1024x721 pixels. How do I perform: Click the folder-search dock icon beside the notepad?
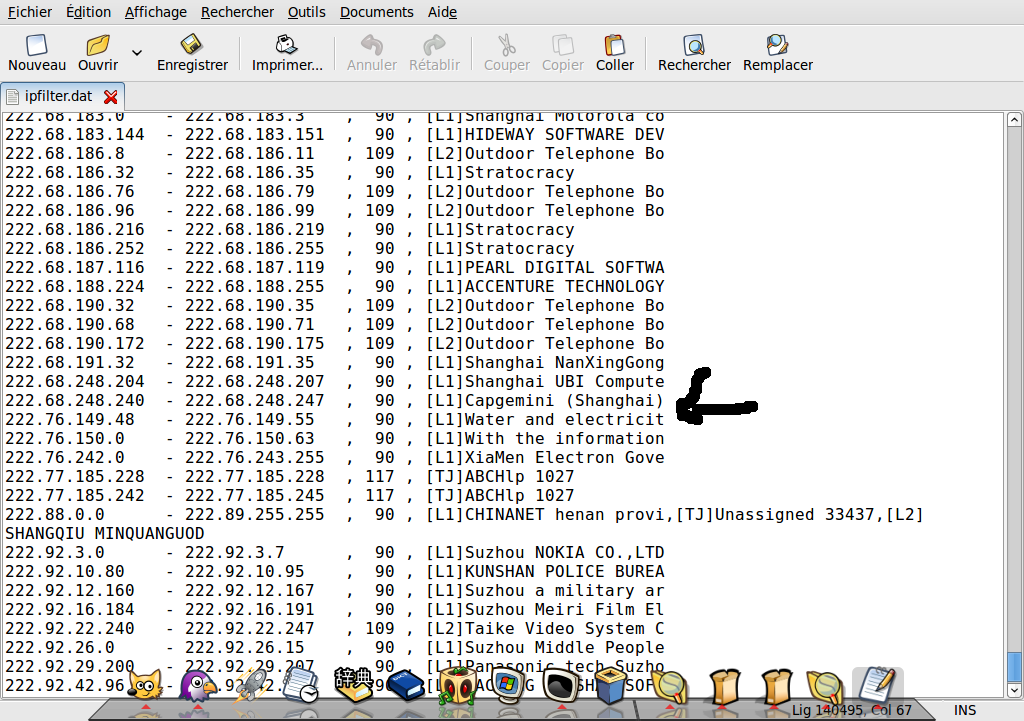pos(825,687)
